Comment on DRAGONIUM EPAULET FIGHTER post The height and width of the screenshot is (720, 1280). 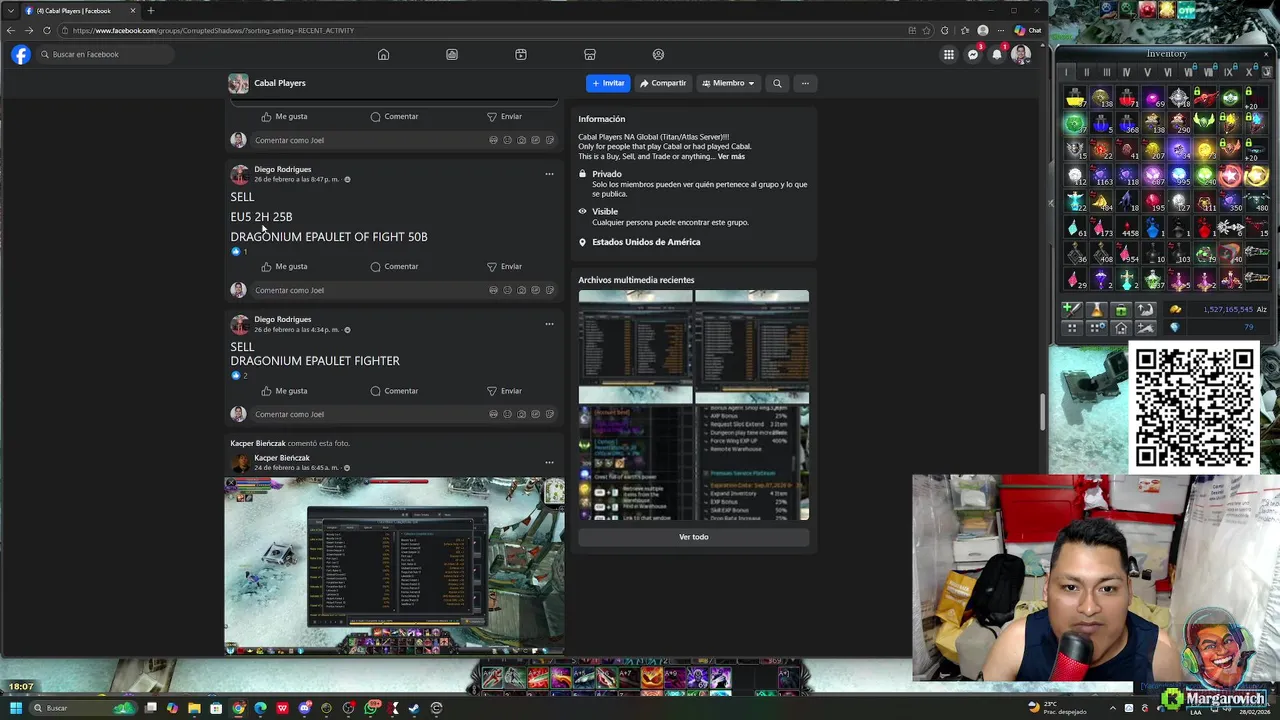[394, 391]
